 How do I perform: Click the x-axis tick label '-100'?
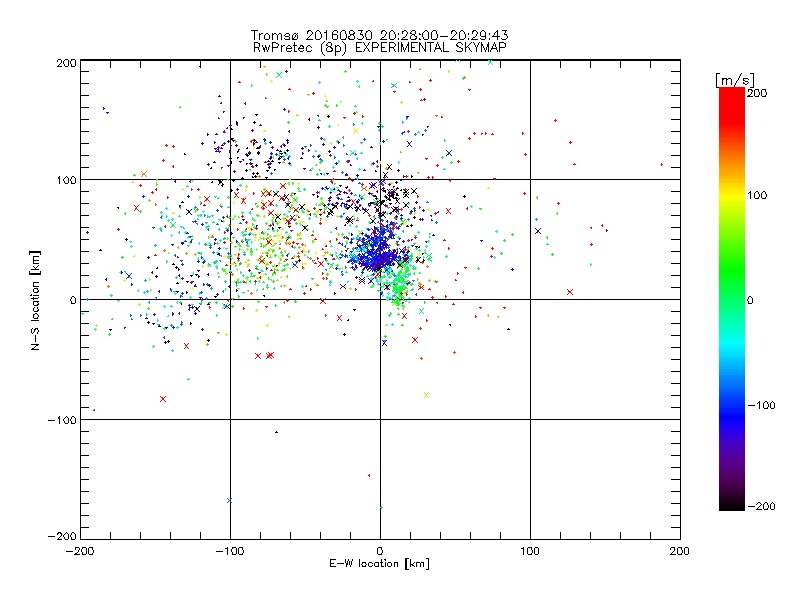coord(230,551)
